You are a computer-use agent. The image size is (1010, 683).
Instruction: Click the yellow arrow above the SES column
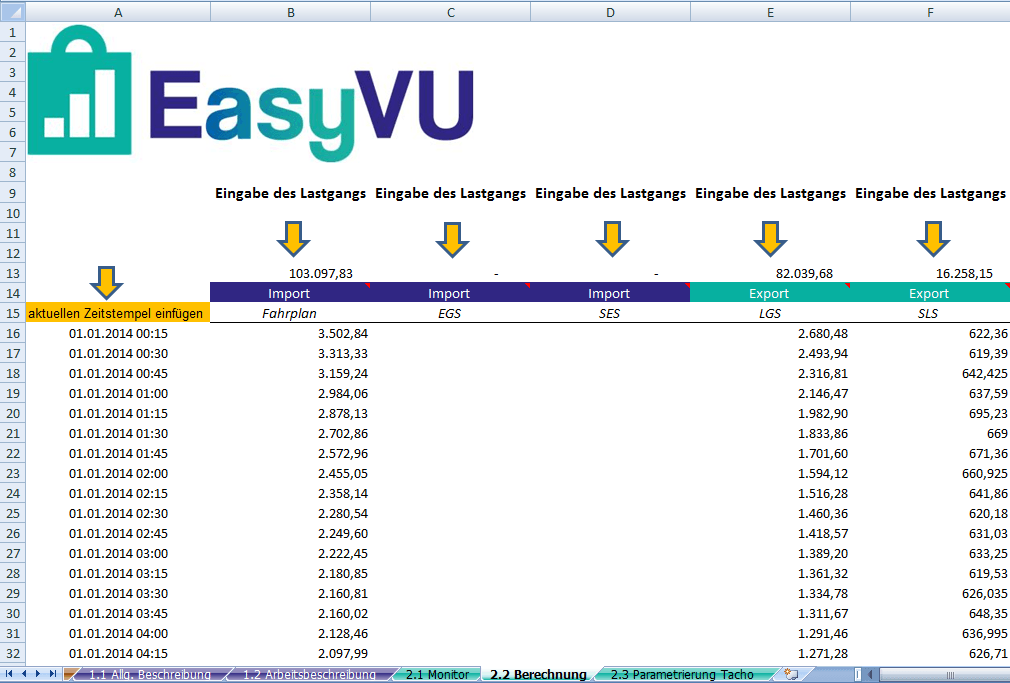click(x=611, y=239)
